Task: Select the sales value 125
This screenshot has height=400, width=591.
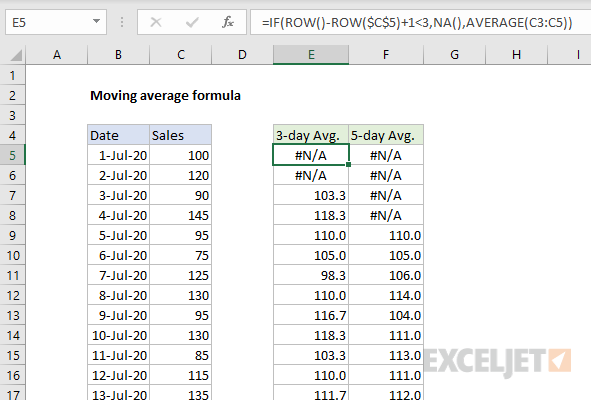Action: click(181, 275)
